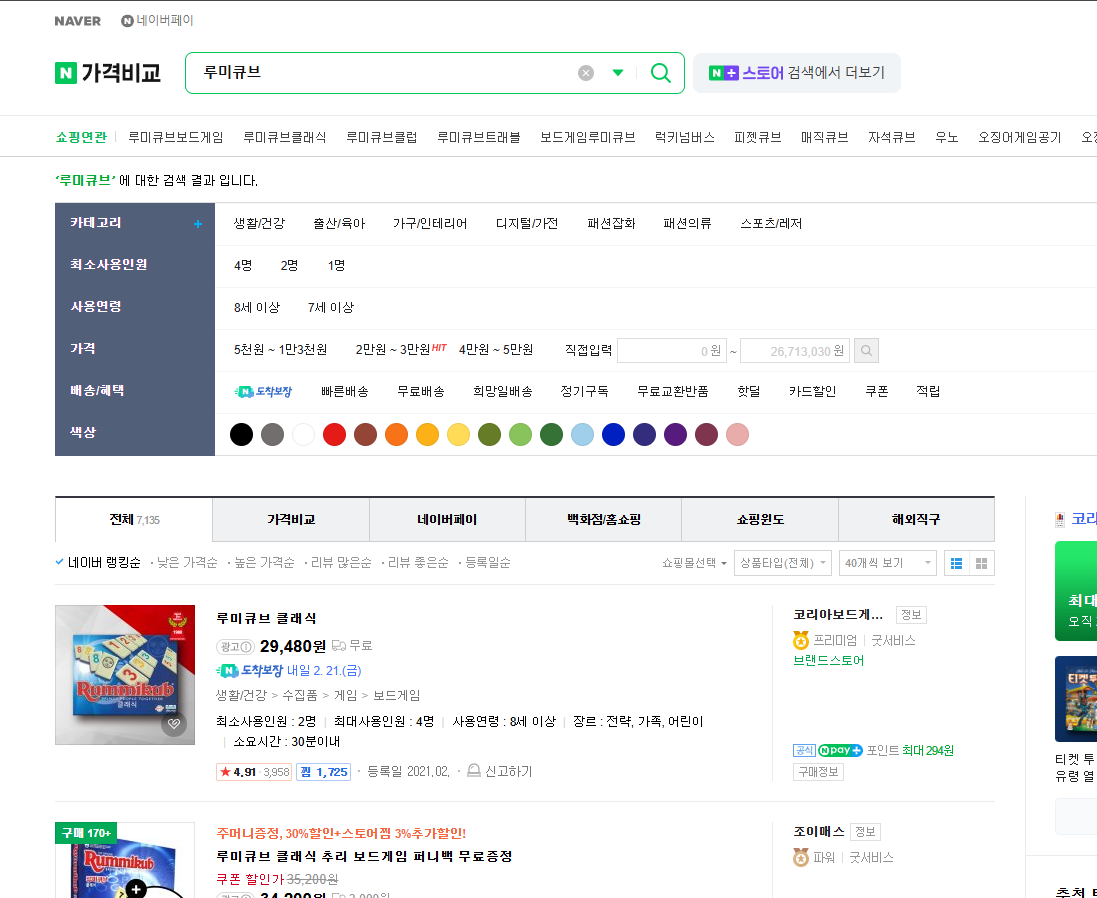Screen dimensions: 1097x898
Task: Click the price range search button
Action: [866, 350]
